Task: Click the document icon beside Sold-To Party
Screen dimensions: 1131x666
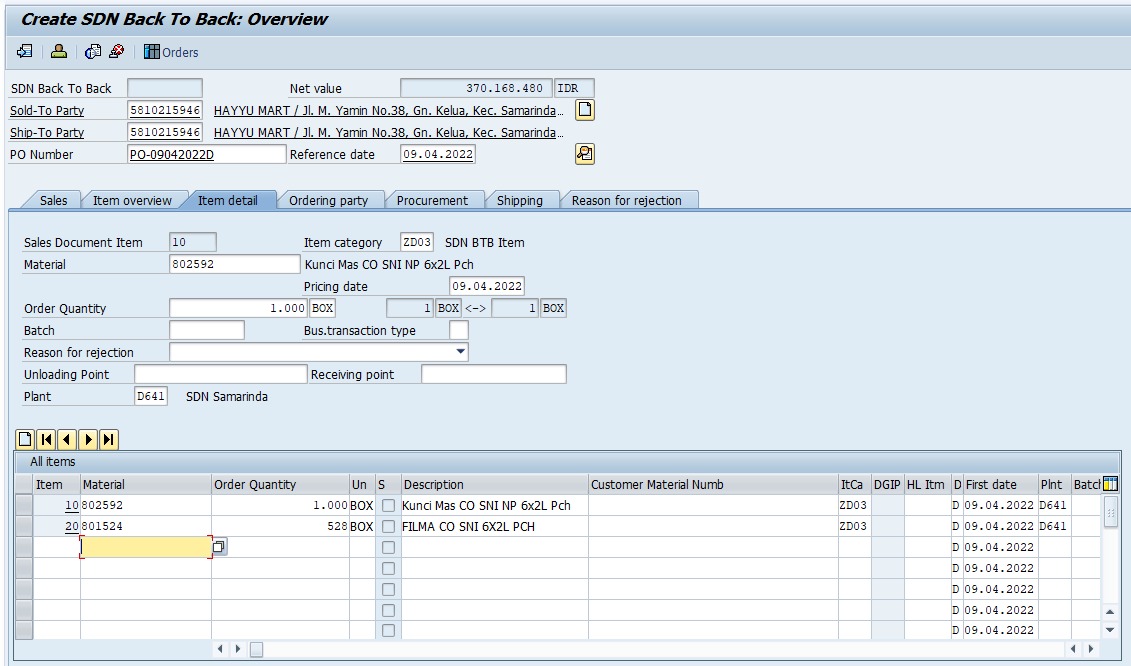Action: point(585,110)
